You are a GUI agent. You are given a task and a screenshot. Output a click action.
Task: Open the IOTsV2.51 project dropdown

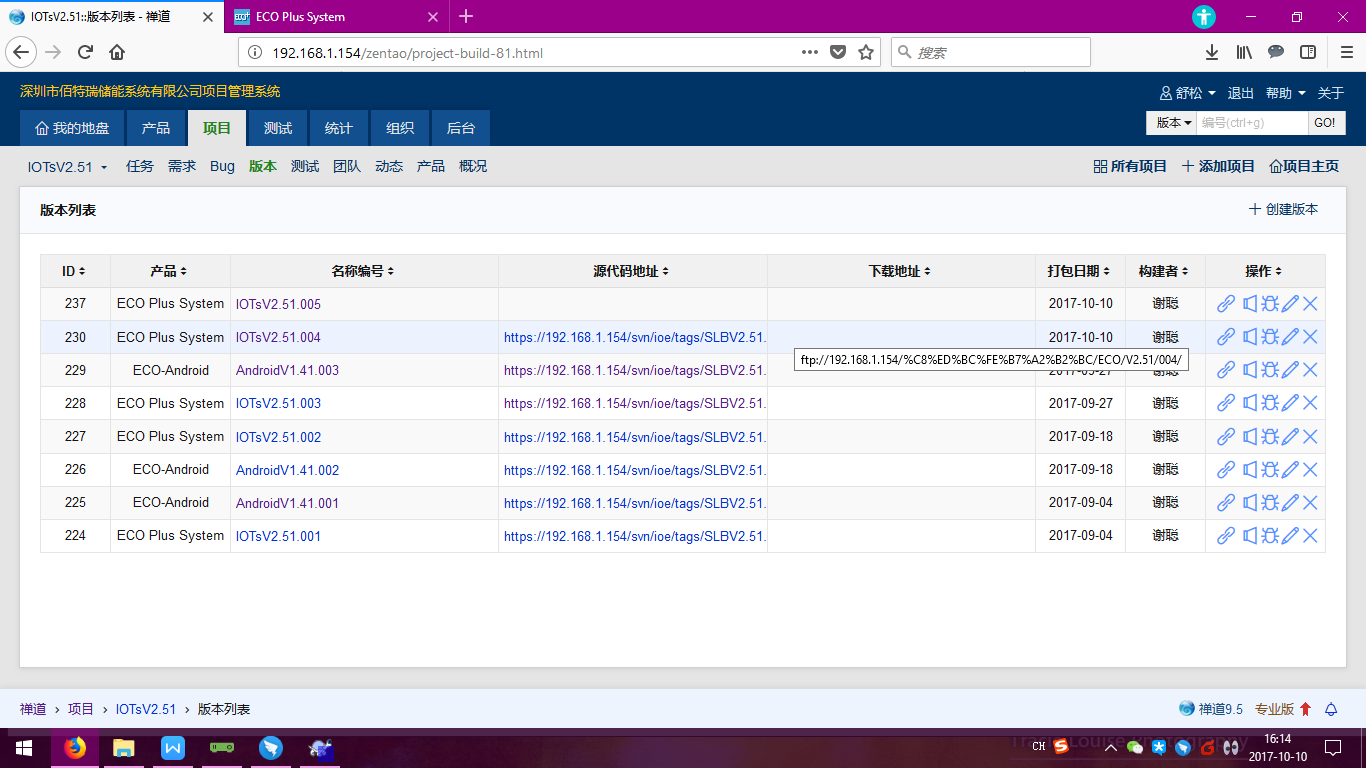click(67, 167)
